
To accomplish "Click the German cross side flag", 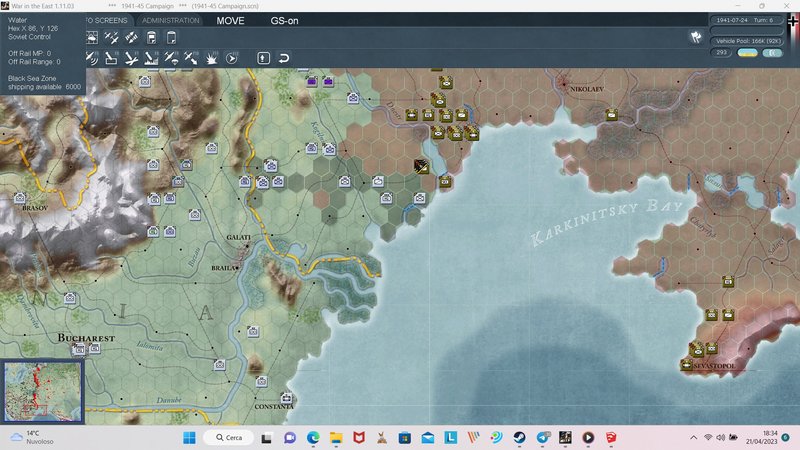I will tap(793, 21).
